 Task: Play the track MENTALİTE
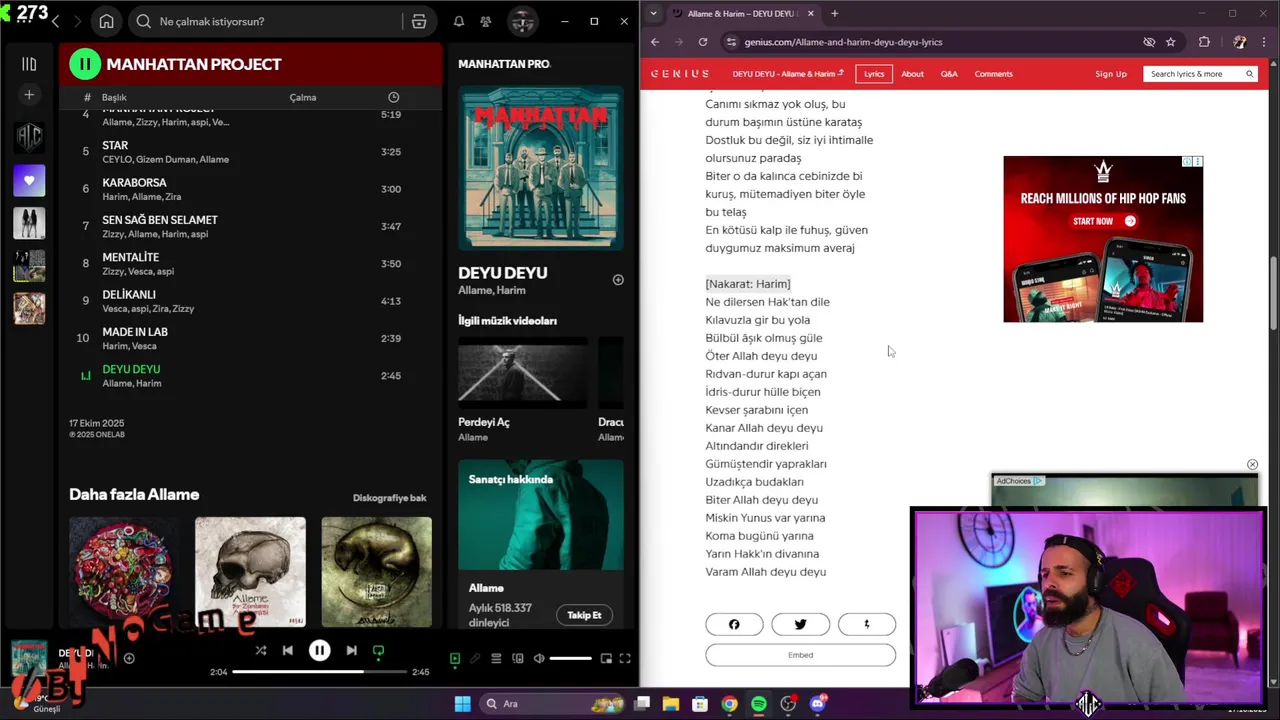click(250, 264)
